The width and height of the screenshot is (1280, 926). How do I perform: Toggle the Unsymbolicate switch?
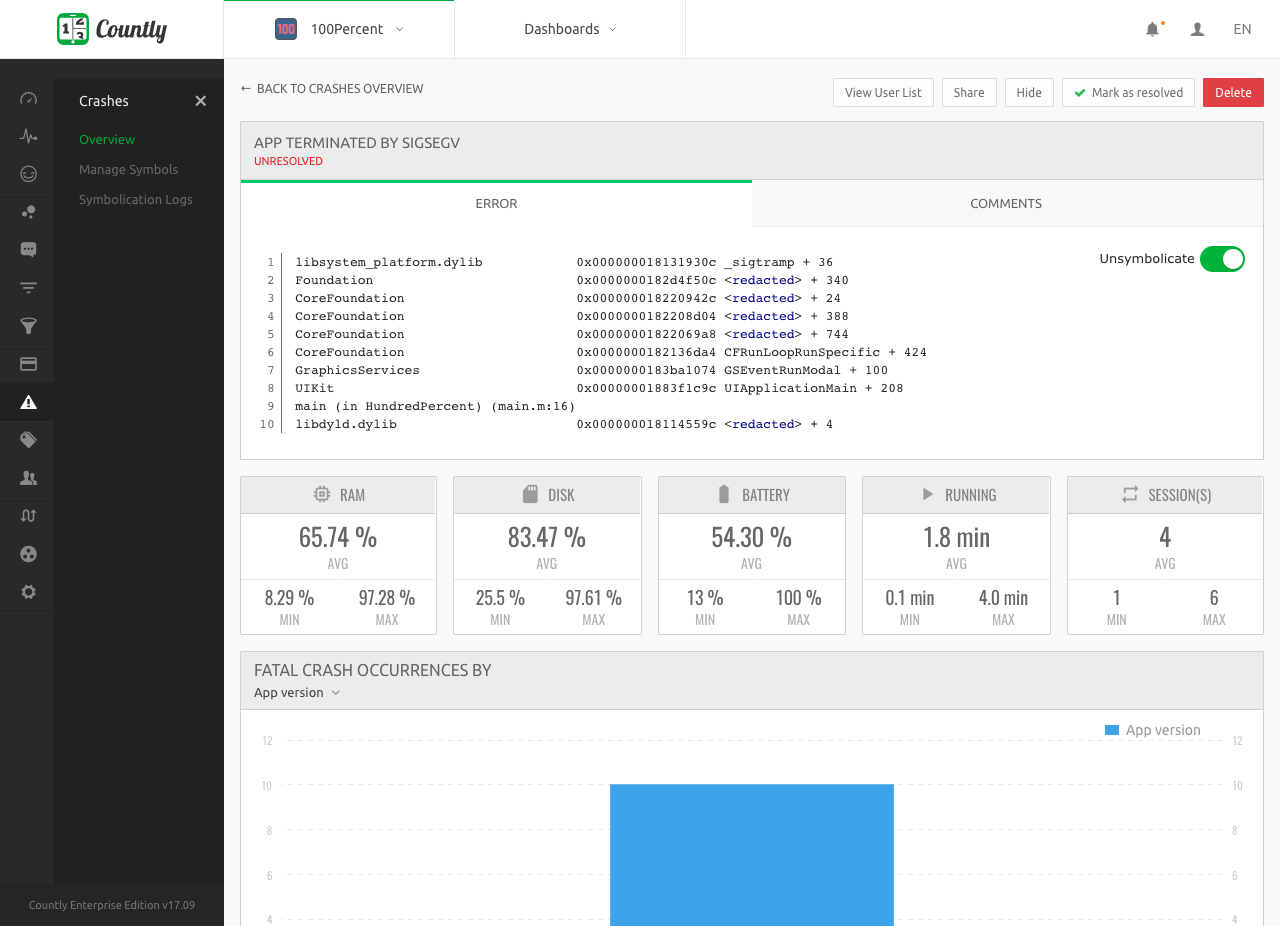coord(1222,259)
